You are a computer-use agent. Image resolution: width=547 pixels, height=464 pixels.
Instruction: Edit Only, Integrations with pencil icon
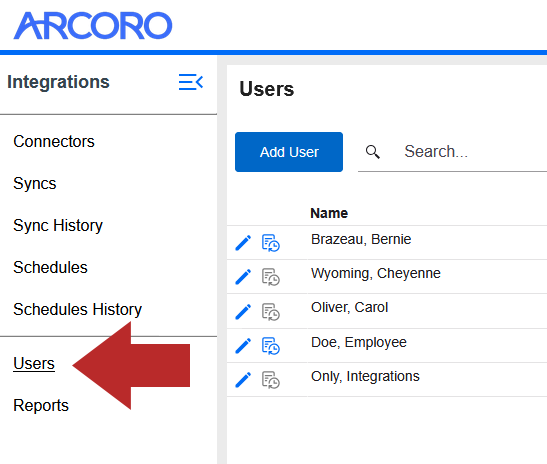click(243, 380)
